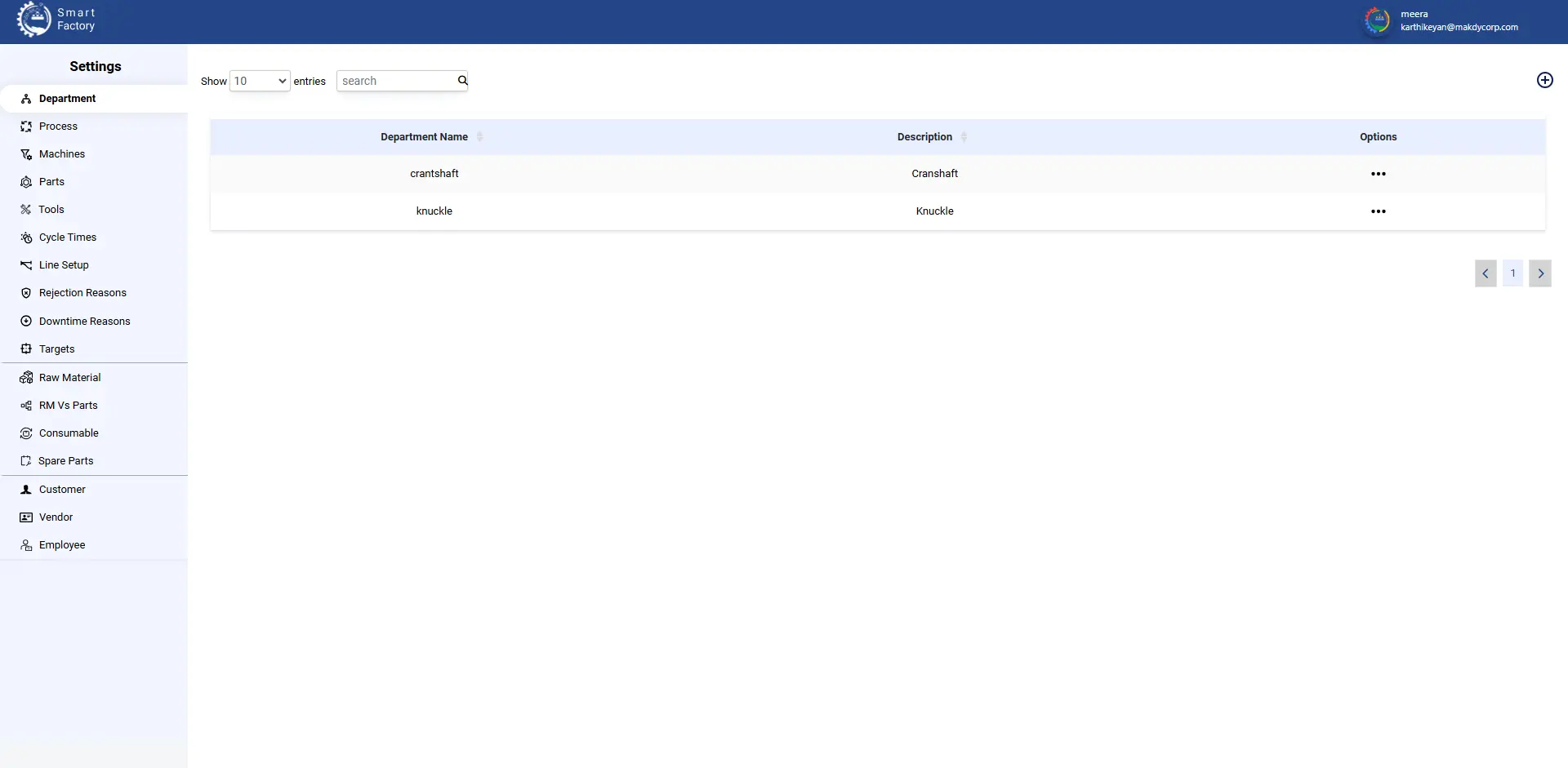
Task: Click the Cranshaft description cell
Action: [x=935, y=174]
